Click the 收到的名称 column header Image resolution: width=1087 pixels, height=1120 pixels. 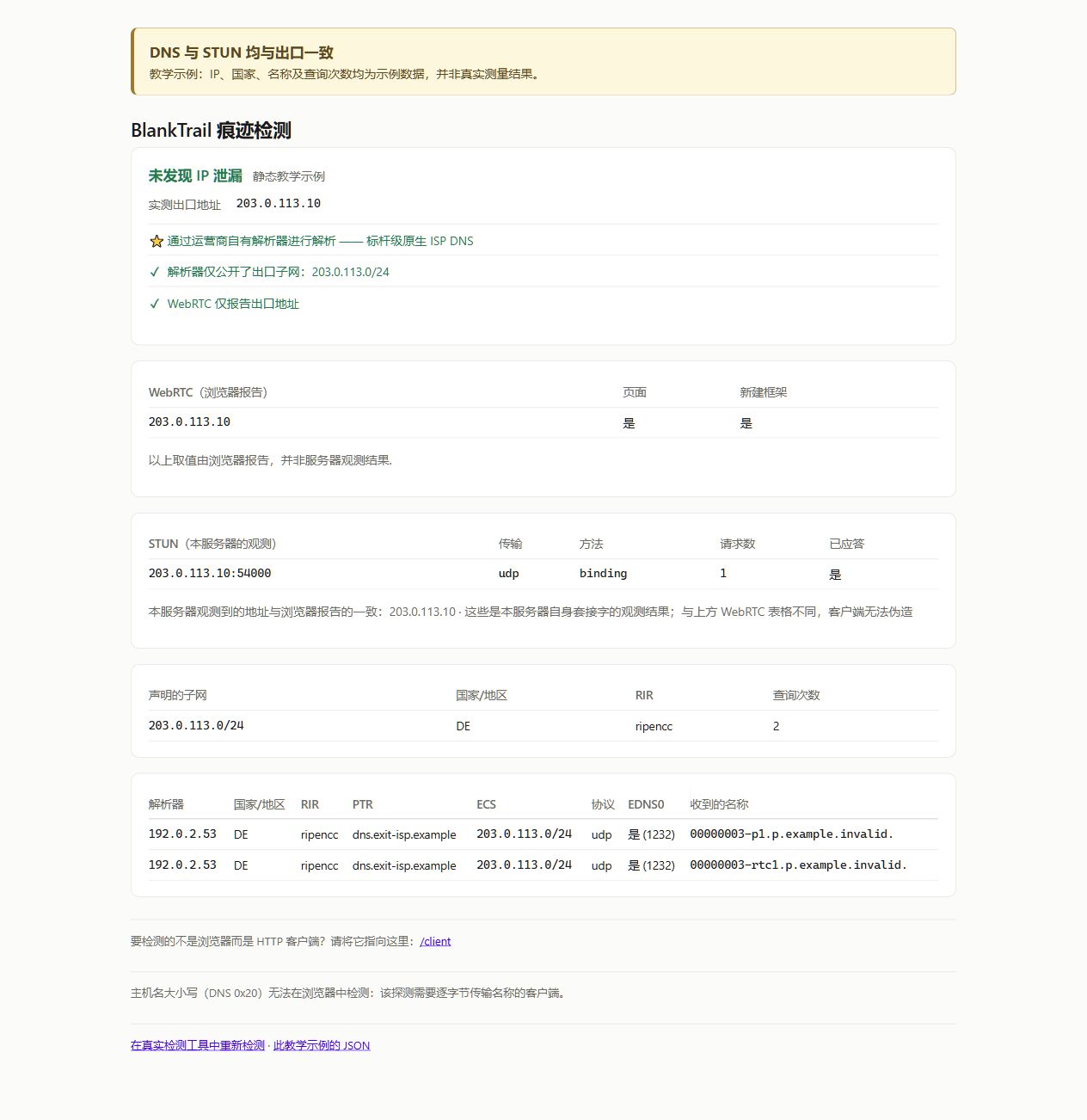719,804
